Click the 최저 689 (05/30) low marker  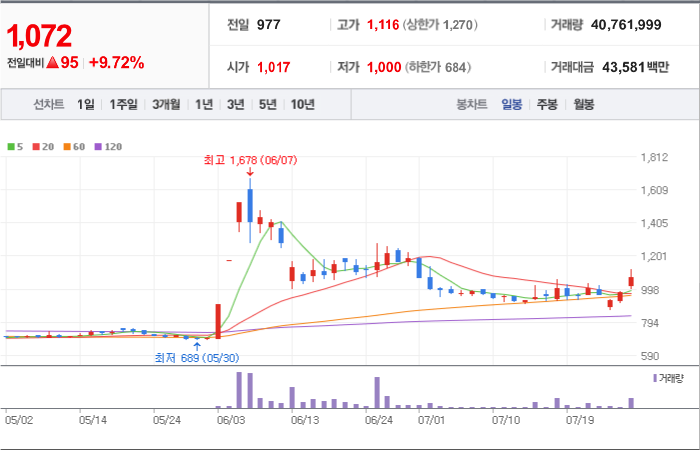tap(197, 358)
